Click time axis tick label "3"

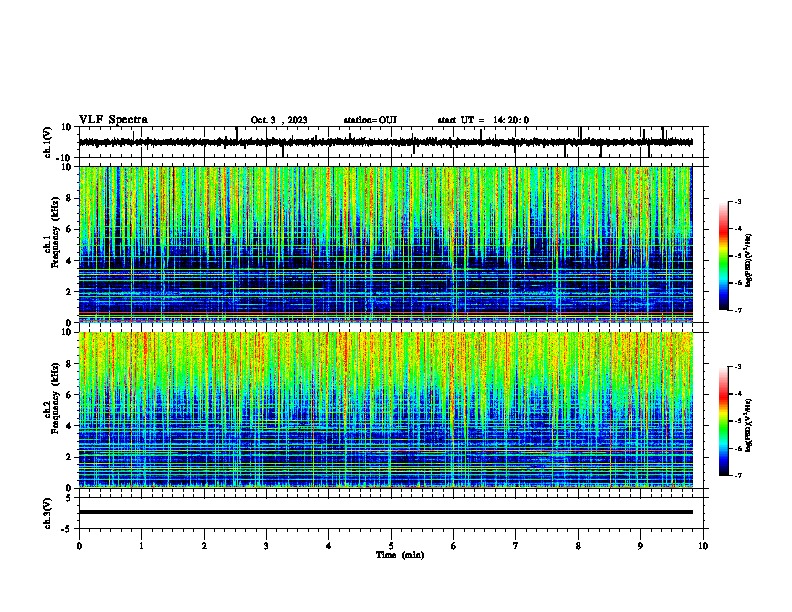(266, 546)
